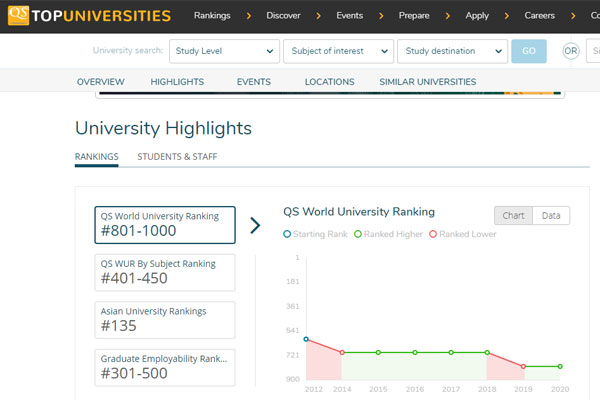Click the chevron after Rankings

tap(249, 16)
